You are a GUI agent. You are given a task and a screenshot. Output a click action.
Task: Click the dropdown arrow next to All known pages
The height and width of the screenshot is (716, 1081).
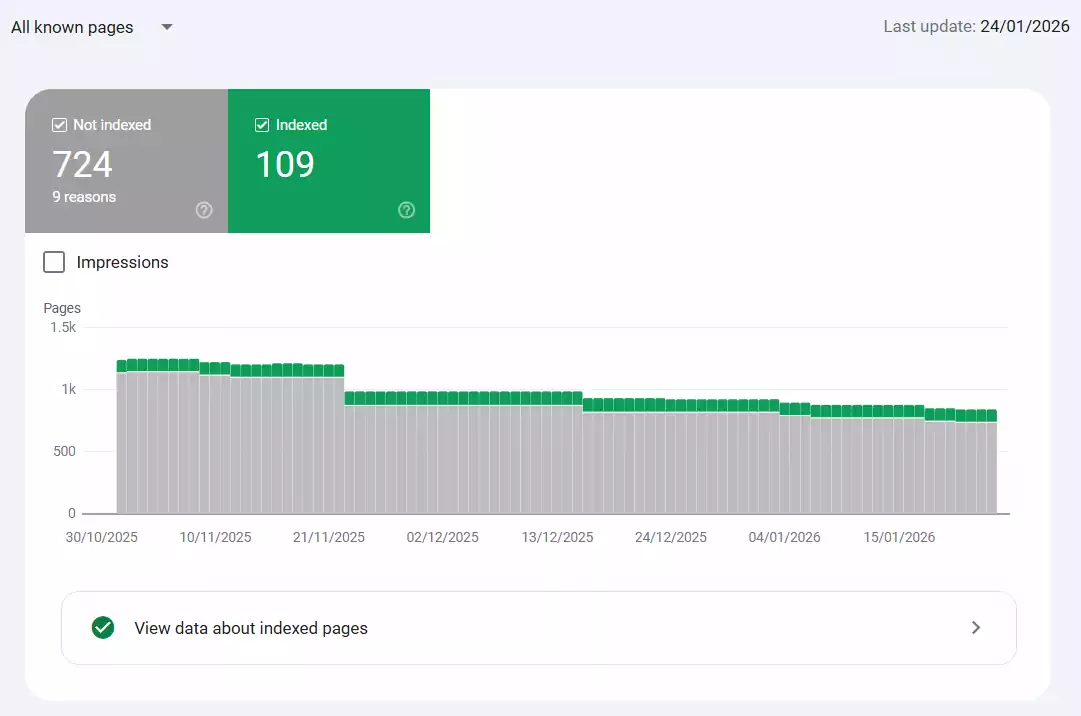pyautogui.click(x=166, y=27)
